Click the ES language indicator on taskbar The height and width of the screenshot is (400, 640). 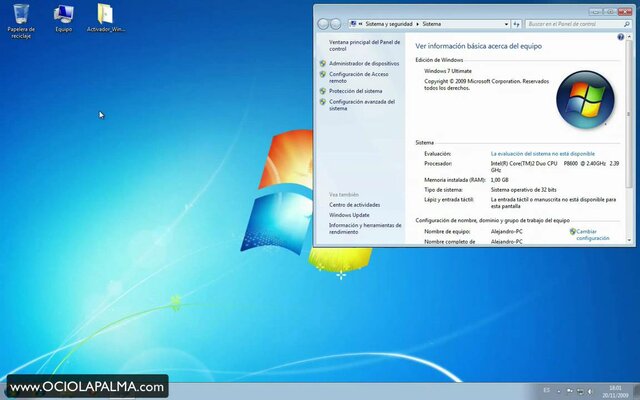coord(547,391)
